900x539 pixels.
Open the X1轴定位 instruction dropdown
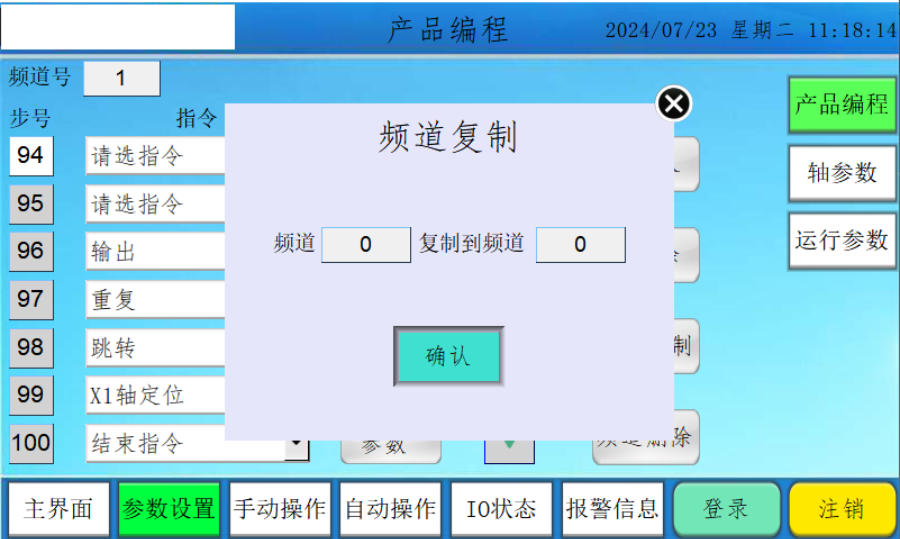(155, 396)
